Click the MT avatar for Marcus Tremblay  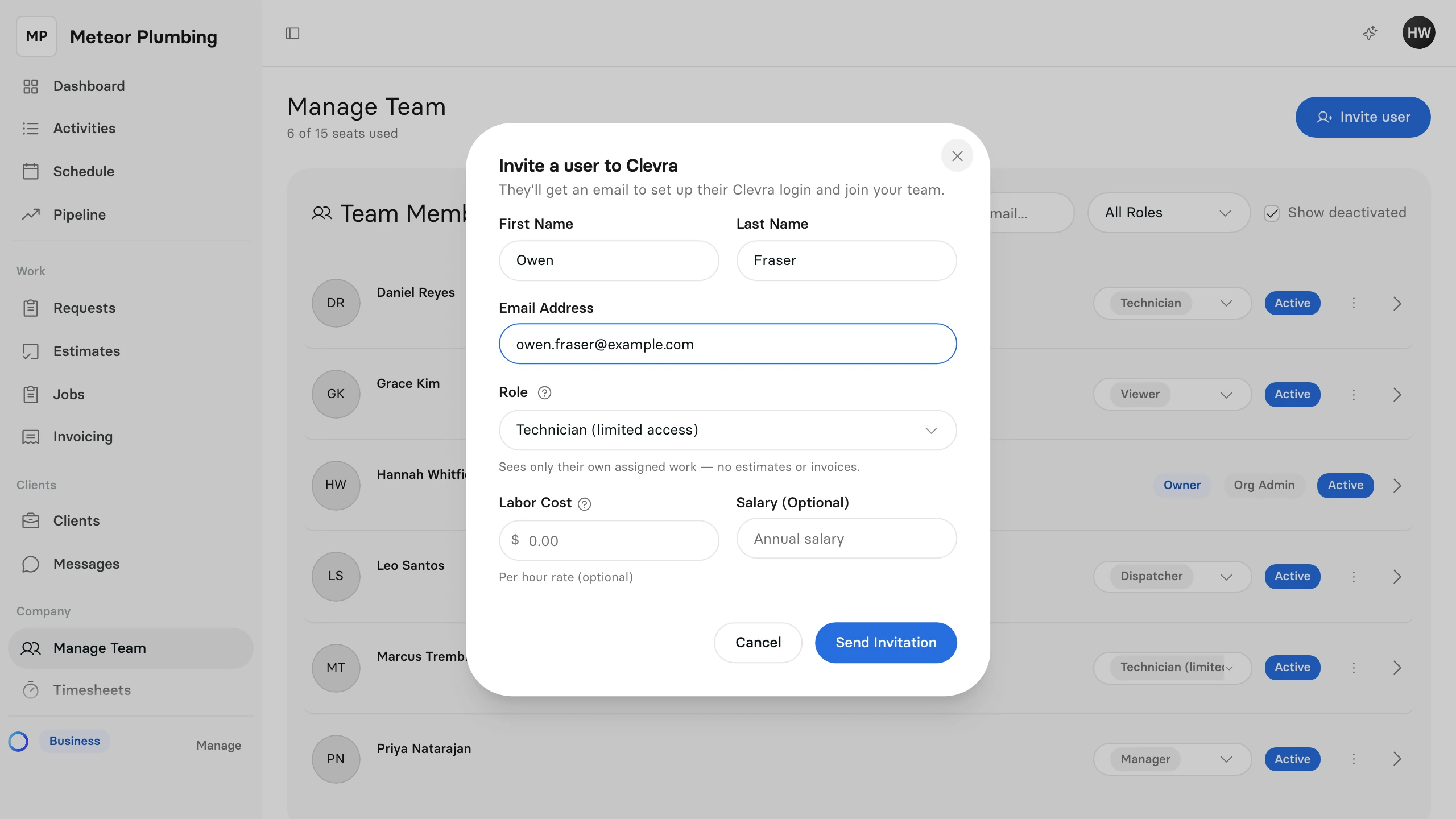[x=336, y=668]
